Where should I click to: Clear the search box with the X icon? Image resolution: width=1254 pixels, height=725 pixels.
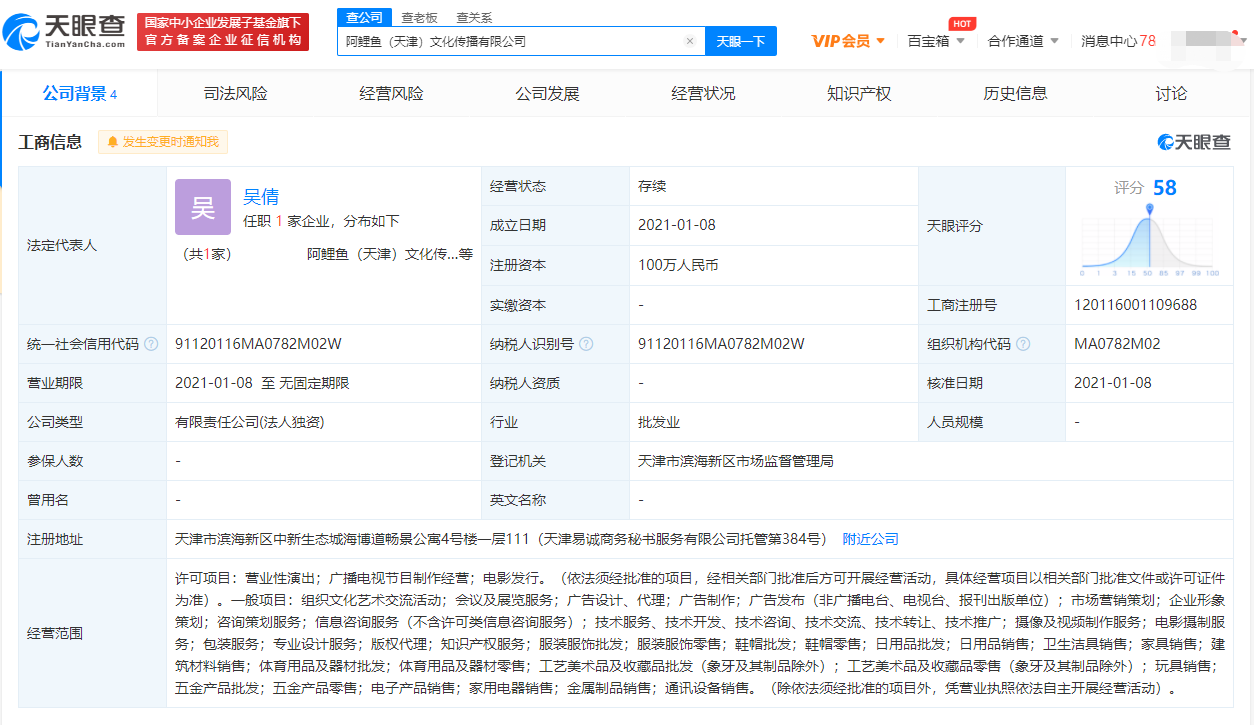tap(689, 41)
